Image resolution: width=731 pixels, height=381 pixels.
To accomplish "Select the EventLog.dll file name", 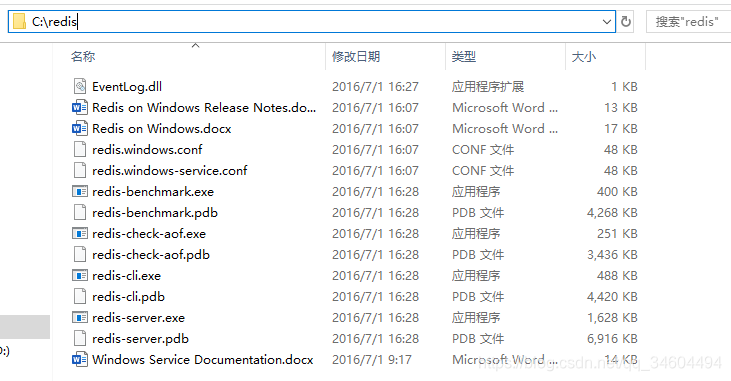I will pos(127,87).
